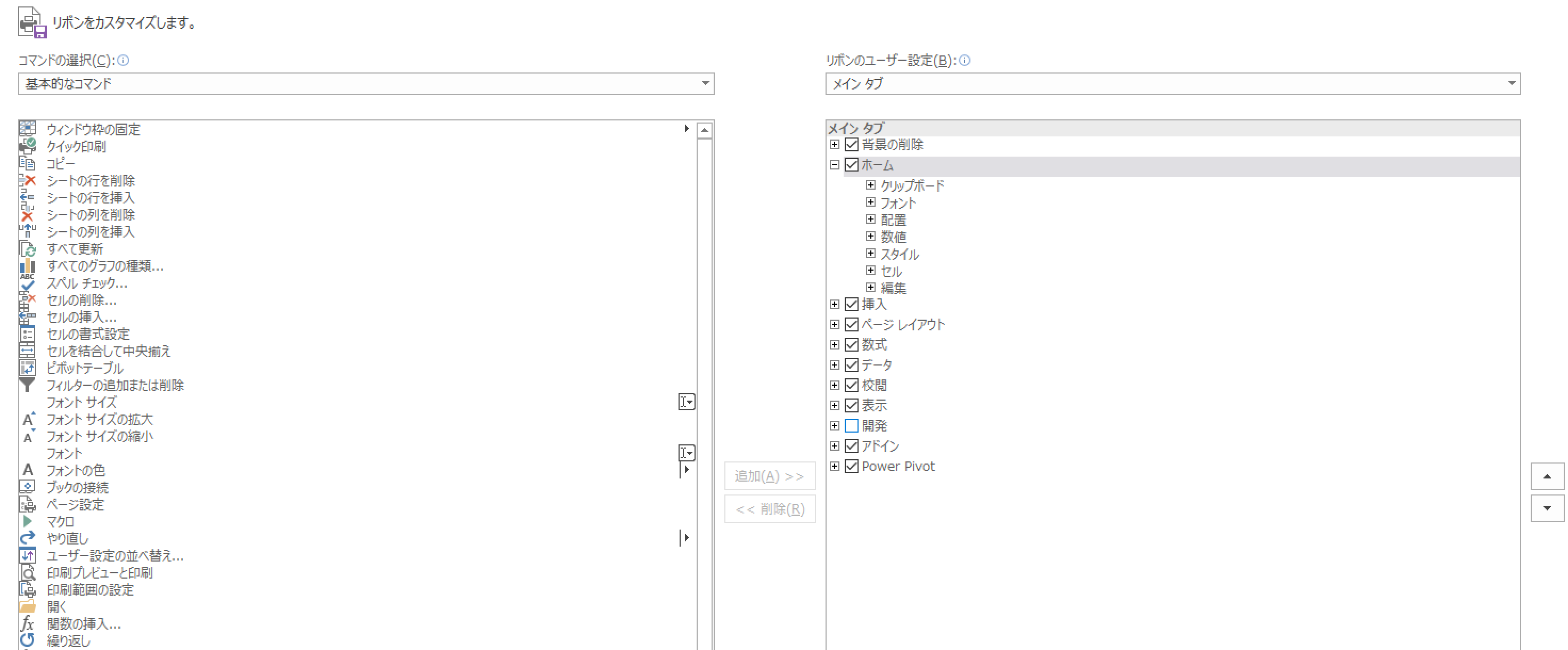
Task: Click the すべてのグラフの種類 chart icon
Action: (x=27, y=265)
